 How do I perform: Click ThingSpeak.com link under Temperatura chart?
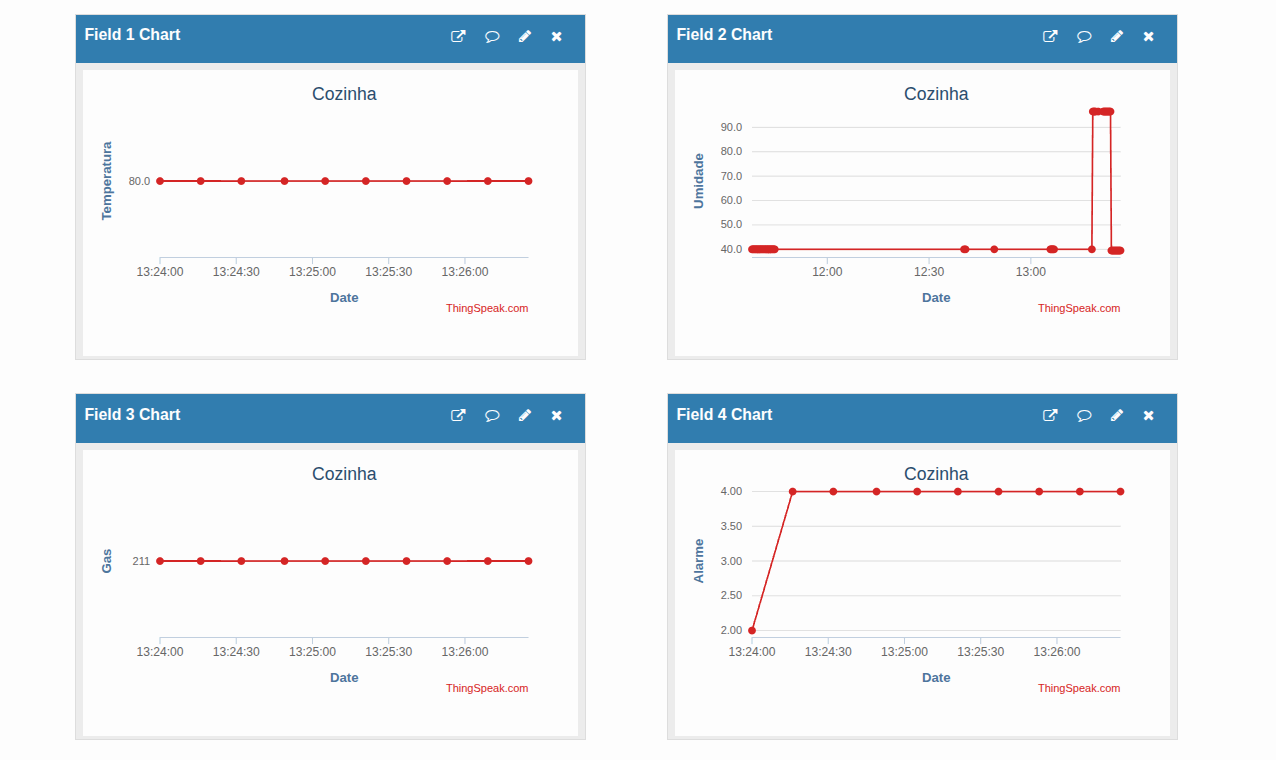click(x=487, y=308)
